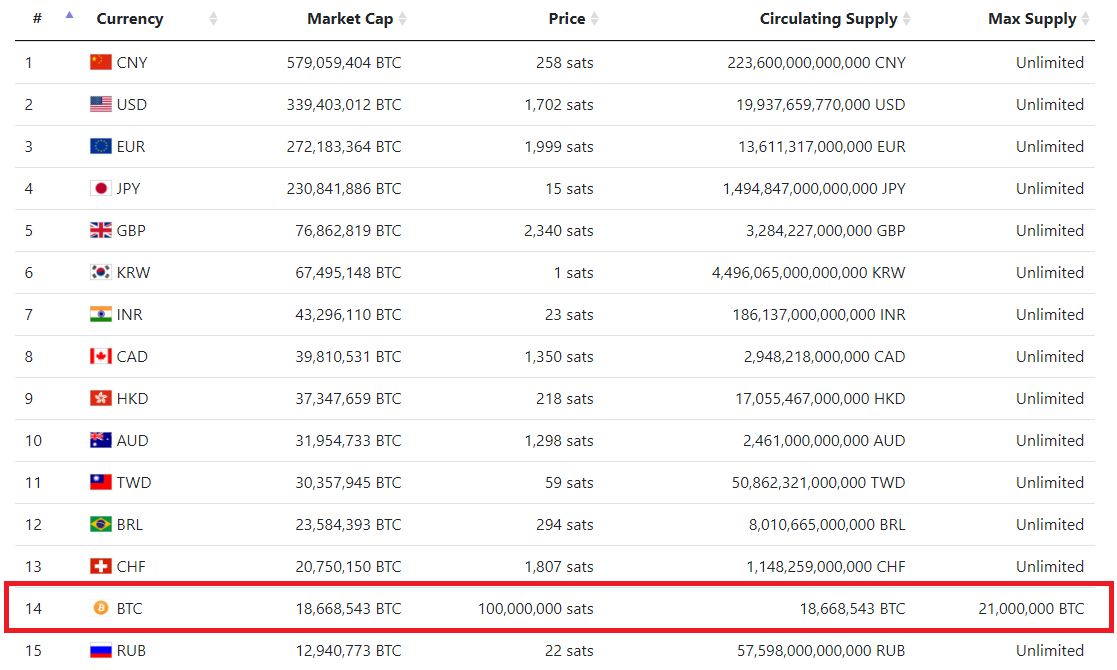Select supply 4,496,065,000,000,000 KRW
Image resolution: width=1117 pixels, height=670 pixels.
[809, 273]
